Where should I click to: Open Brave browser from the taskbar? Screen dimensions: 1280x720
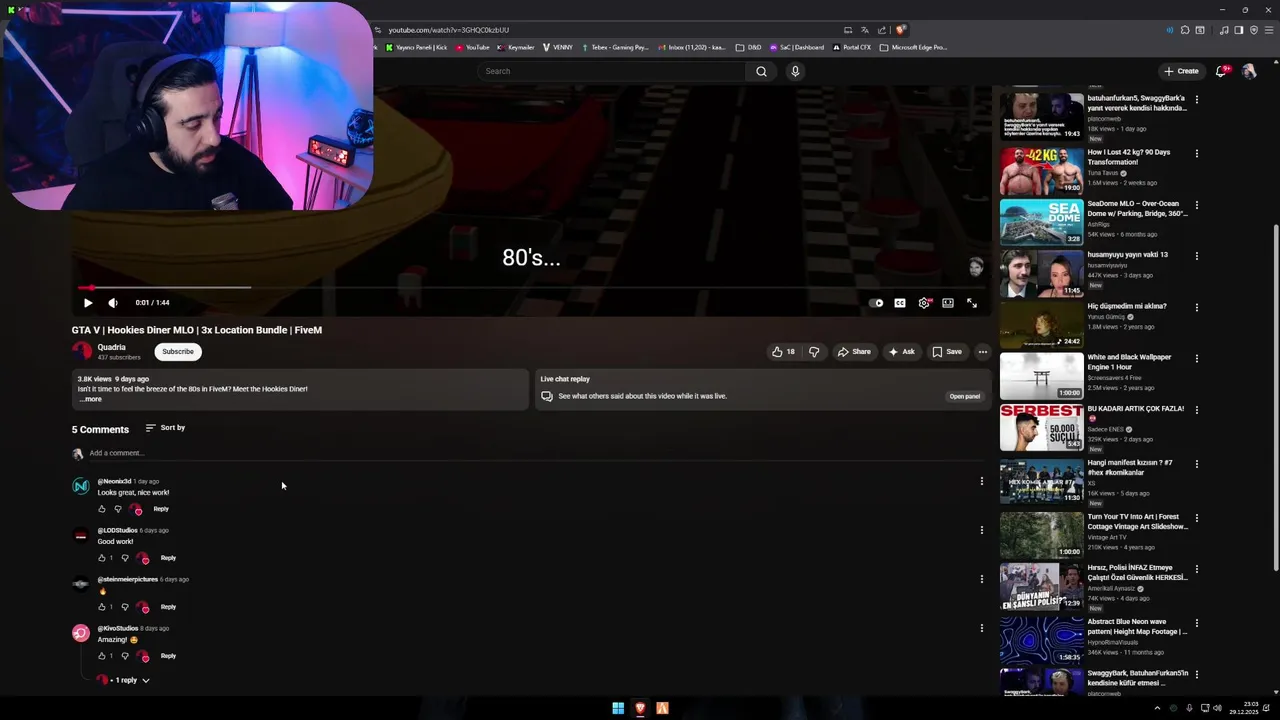click(640, 708)
